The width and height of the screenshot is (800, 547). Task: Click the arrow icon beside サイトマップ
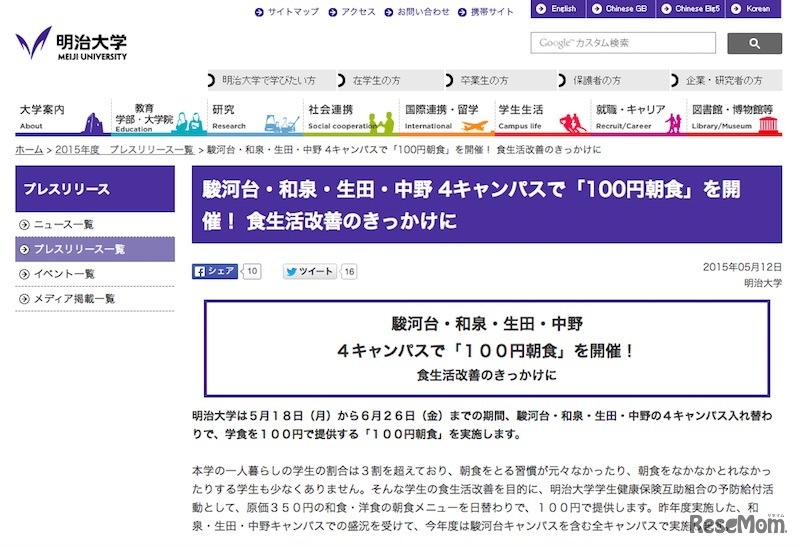[259, 12]
